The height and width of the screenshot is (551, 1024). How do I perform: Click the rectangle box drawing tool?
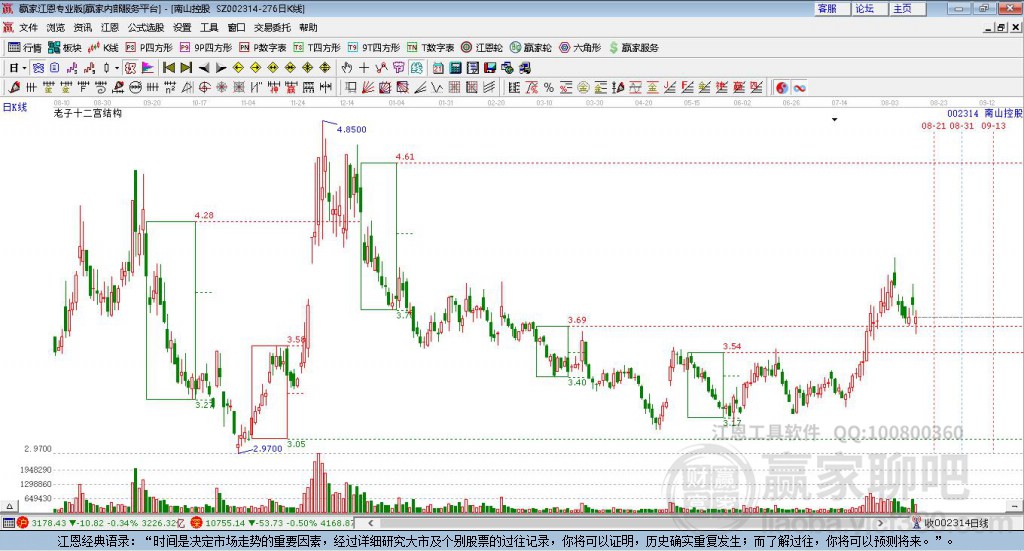pos(351,87)
